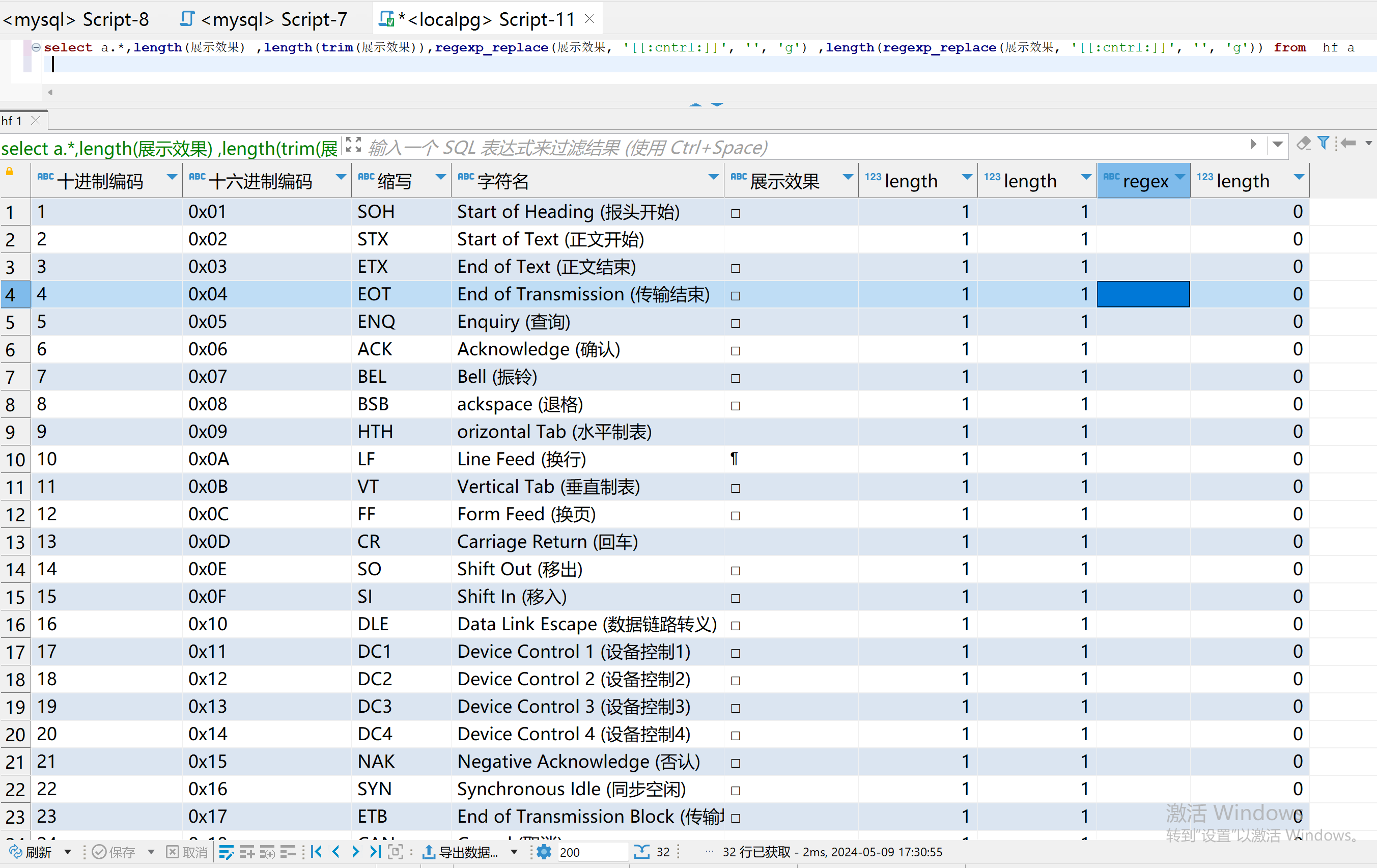Screen dimensions: 1377x868
Task: Click the delete current row icon
Action: coord(288,852)
